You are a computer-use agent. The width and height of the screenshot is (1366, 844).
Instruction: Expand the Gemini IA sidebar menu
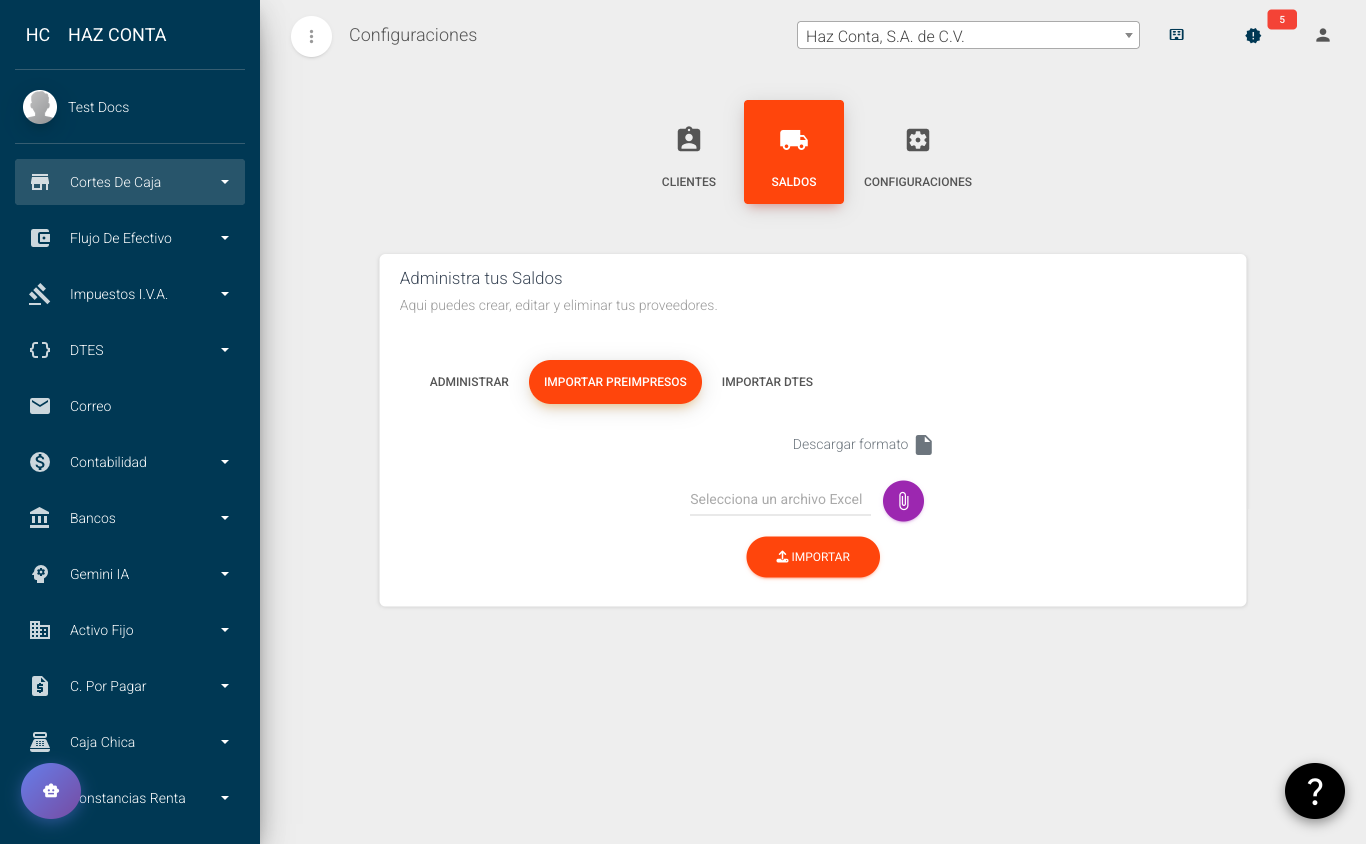pos(130,574)
